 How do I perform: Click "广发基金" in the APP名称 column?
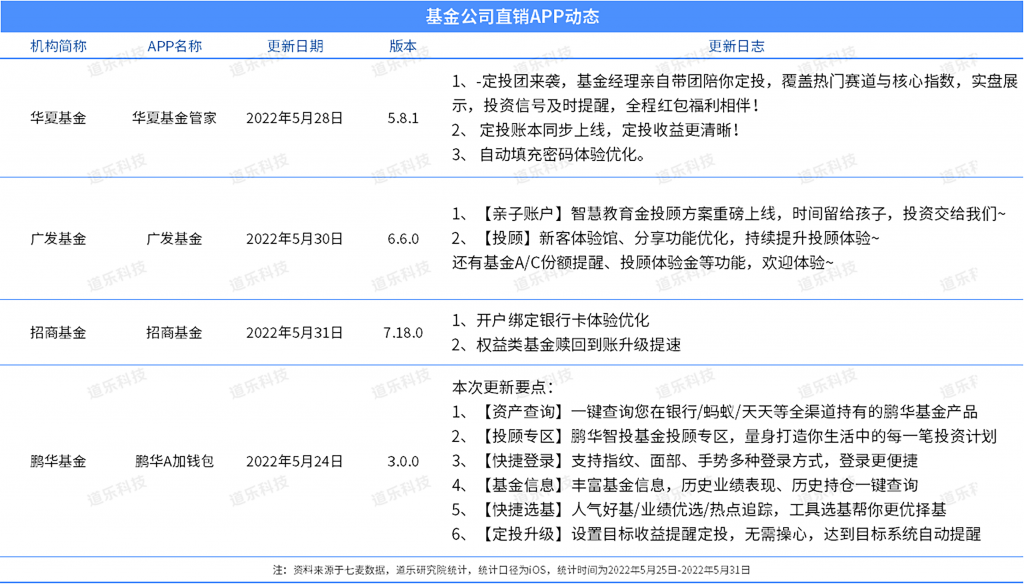[174, 239]
